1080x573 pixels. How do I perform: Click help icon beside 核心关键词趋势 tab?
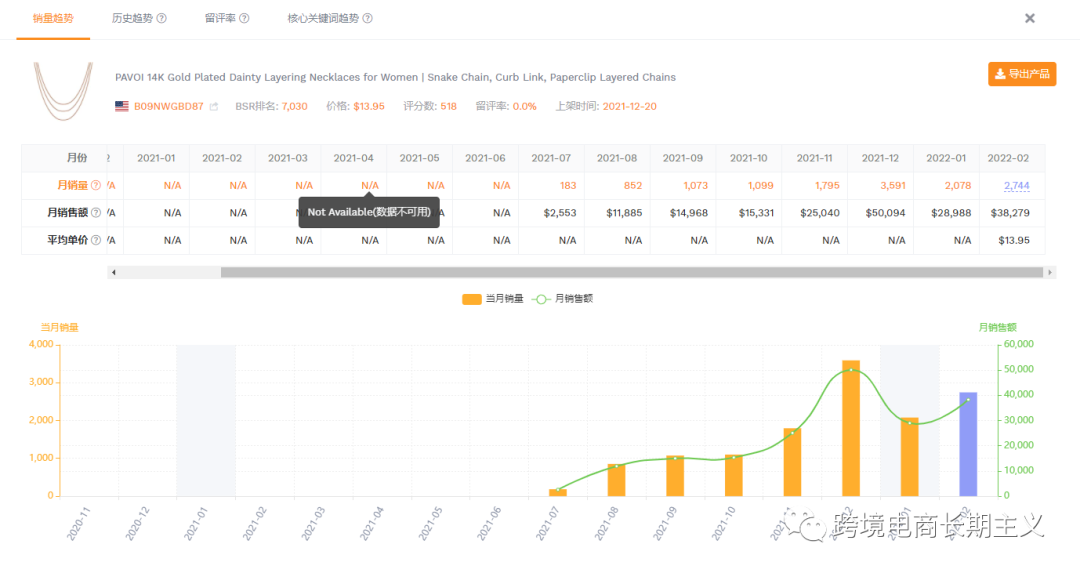368,19
